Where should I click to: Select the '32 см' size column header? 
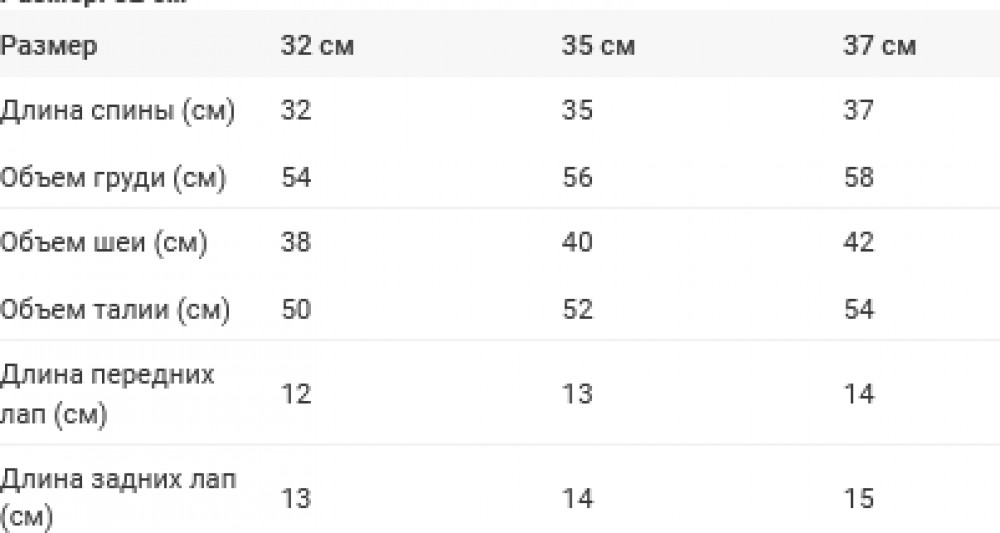(317, 46)
